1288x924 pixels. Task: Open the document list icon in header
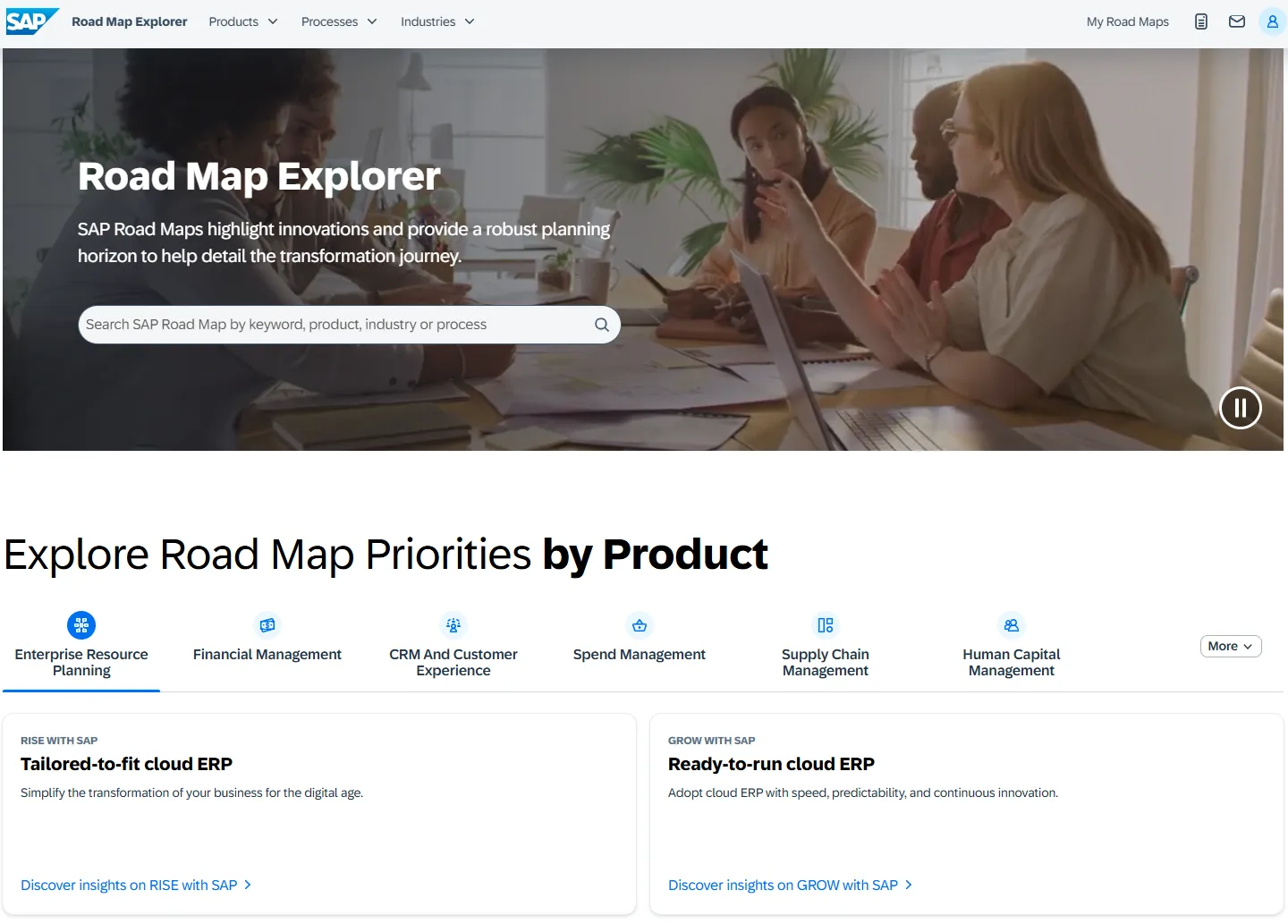(1201, 21)
